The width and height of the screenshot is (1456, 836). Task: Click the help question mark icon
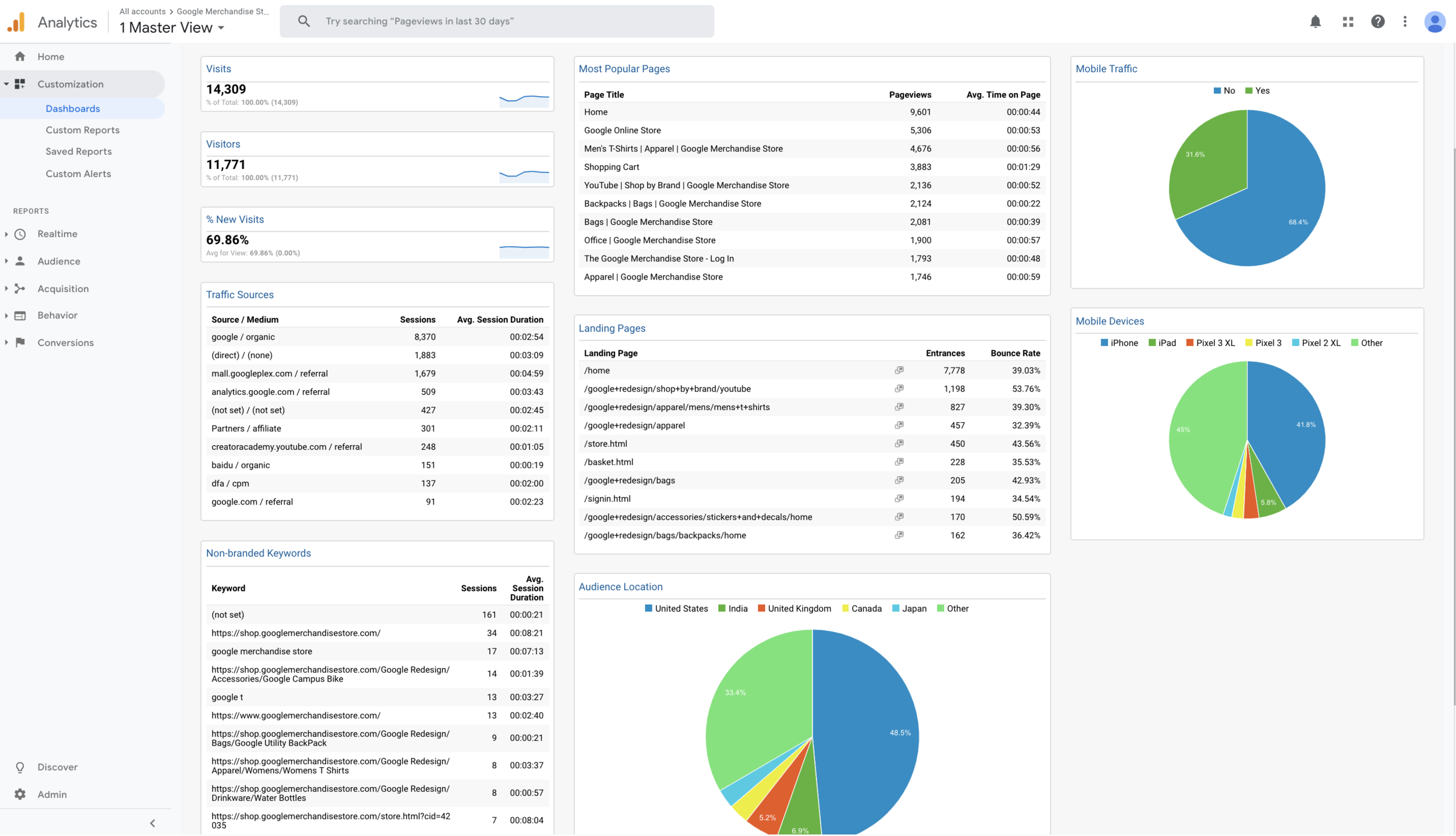(x=1377, y=22)
